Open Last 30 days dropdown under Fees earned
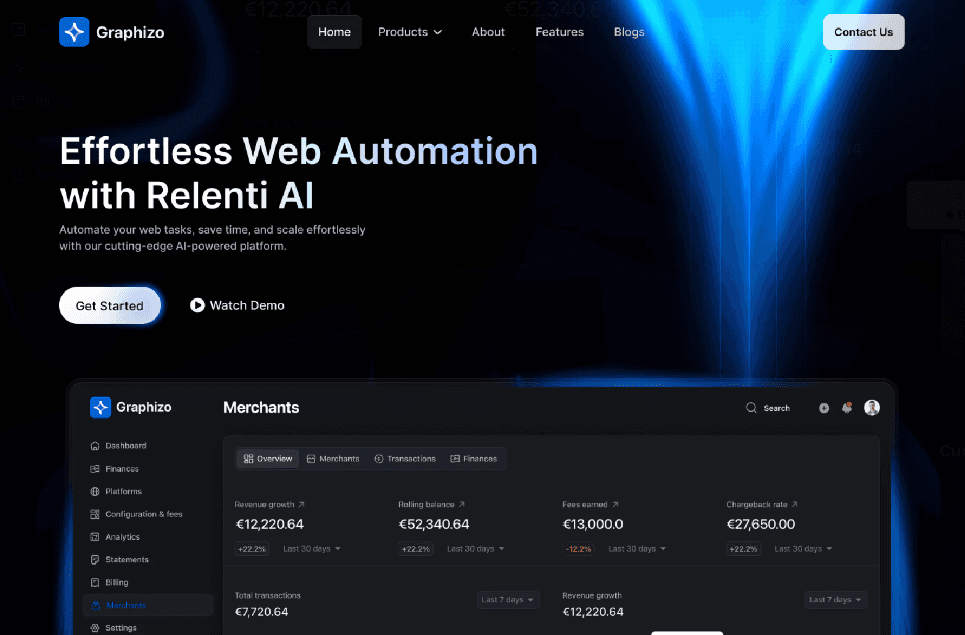The image size is (965, 635). click(x=638, y=549)
